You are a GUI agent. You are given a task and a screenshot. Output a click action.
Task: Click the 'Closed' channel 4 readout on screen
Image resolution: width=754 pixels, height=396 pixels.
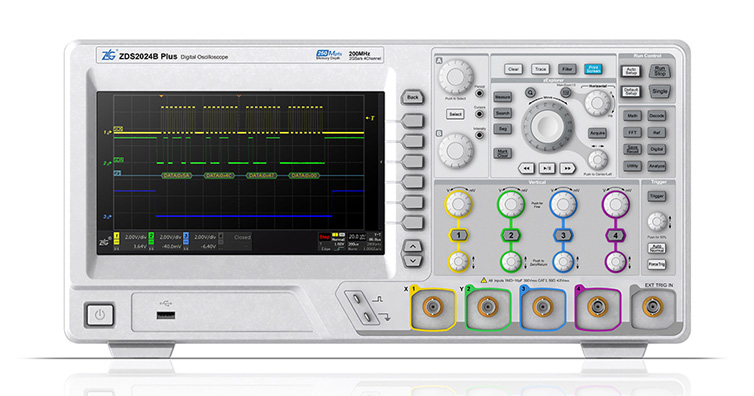242,237
